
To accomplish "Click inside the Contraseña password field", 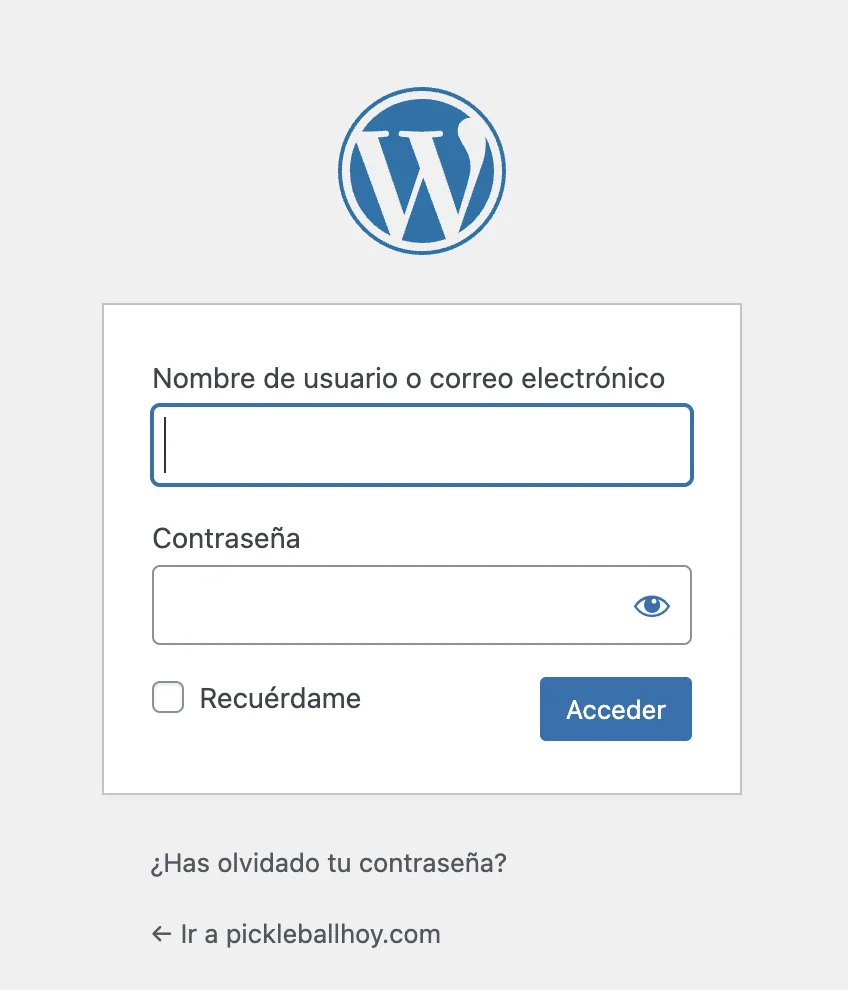I will click(390, 605).
